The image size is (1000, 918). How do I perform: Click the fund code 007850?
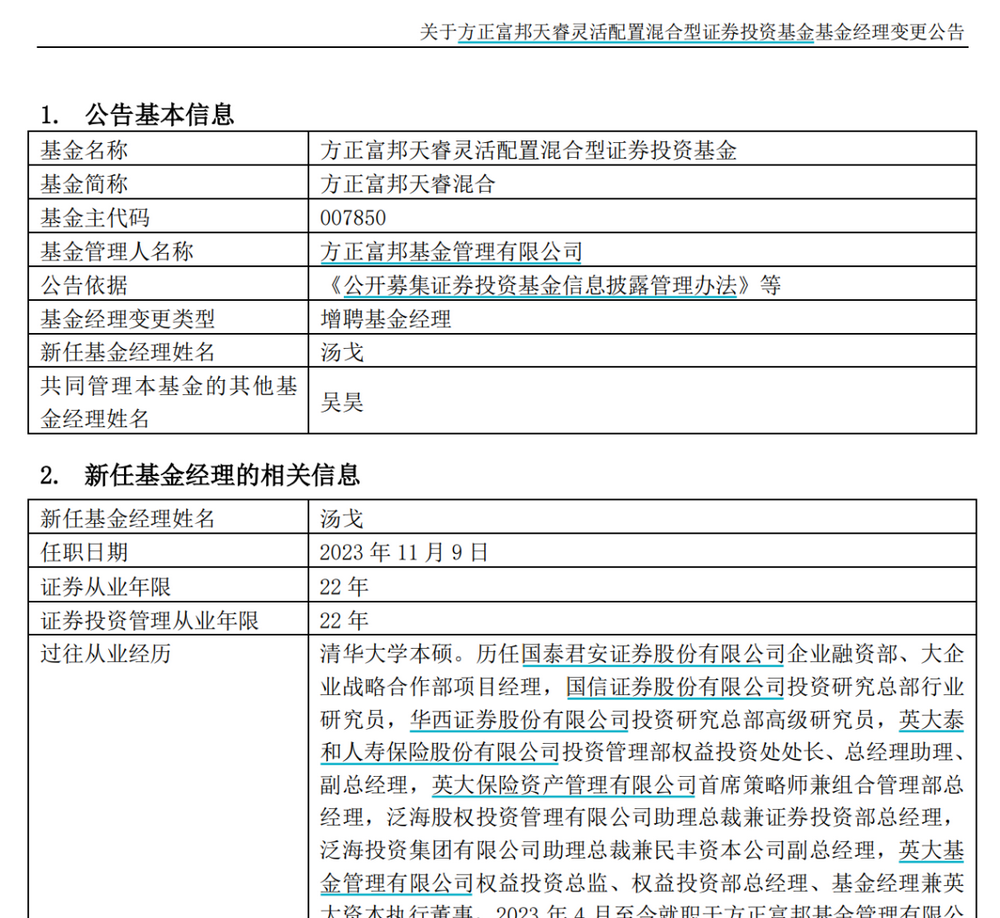pos(353,218)
